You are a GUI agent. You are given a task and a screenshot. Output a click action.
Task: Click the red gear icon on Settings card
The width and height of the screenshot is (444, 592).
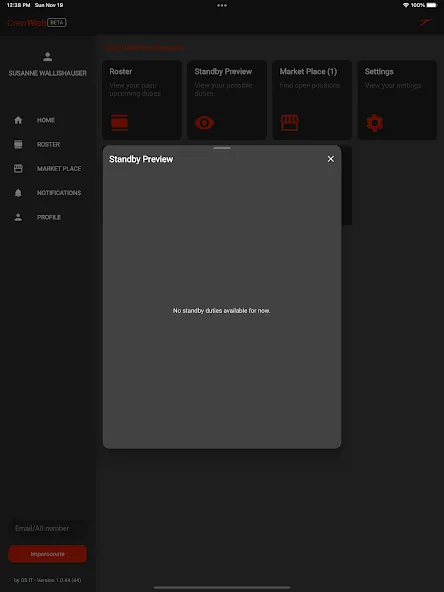coord(375,123)
